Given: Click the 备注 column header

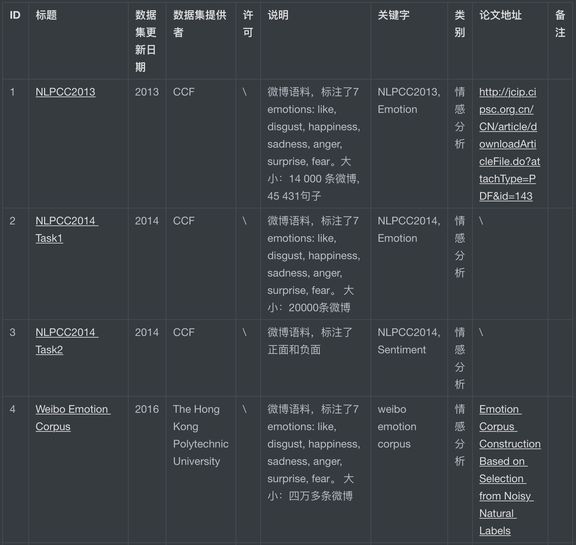Looking at the screenshot, I should coord(560,24).
